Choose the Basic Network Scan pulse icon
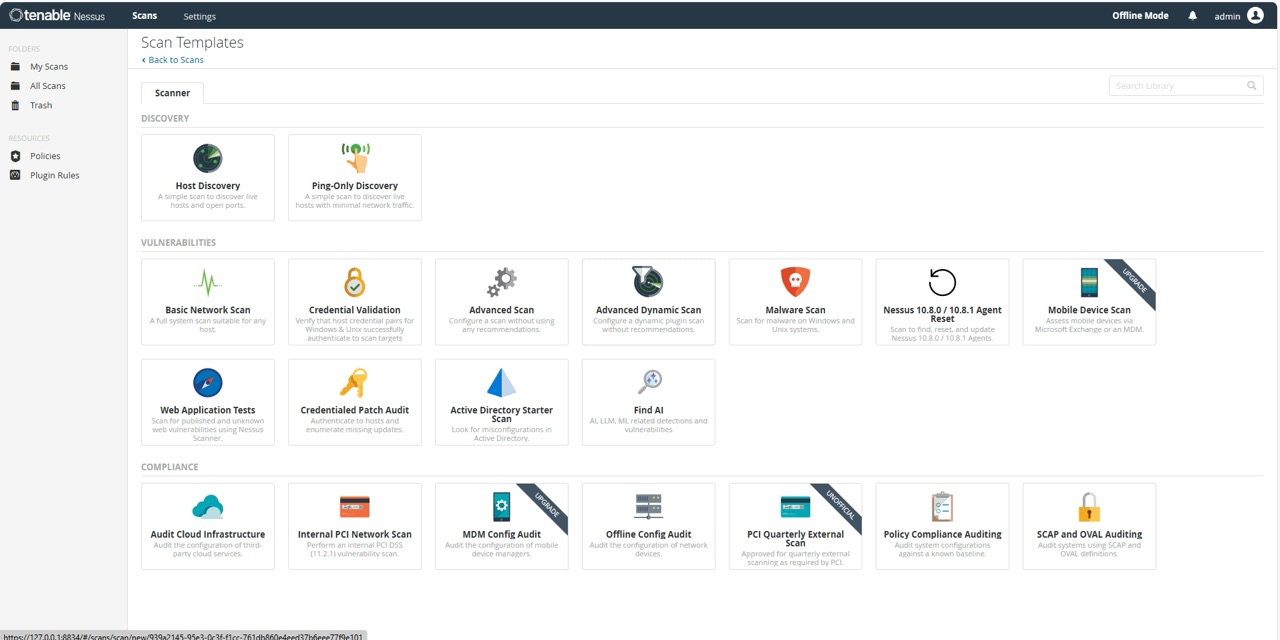1280x640 pixels. [208, 283]
